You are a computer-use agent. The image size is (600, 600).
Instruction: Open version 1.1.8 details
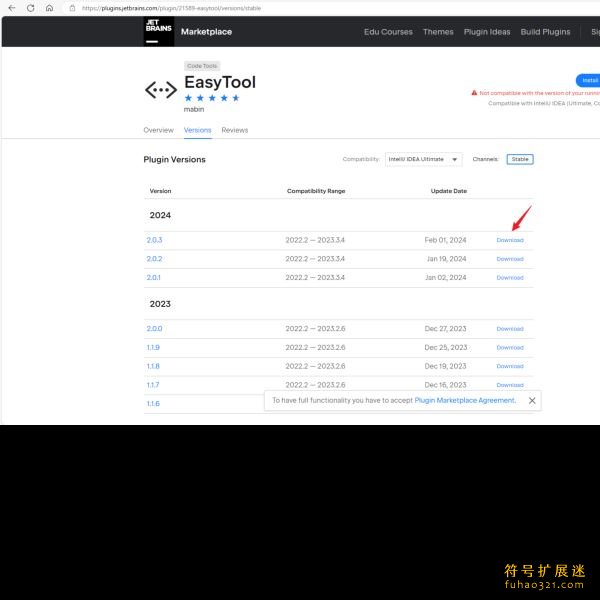tap(153, 366)
